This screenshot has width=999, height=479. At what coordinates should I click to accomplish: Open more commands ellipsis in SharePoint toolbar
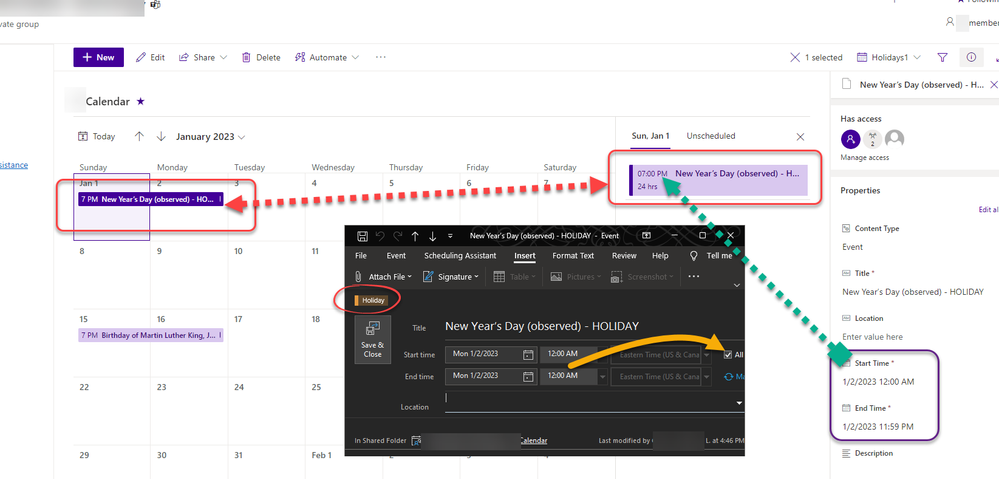pos(380,57)
